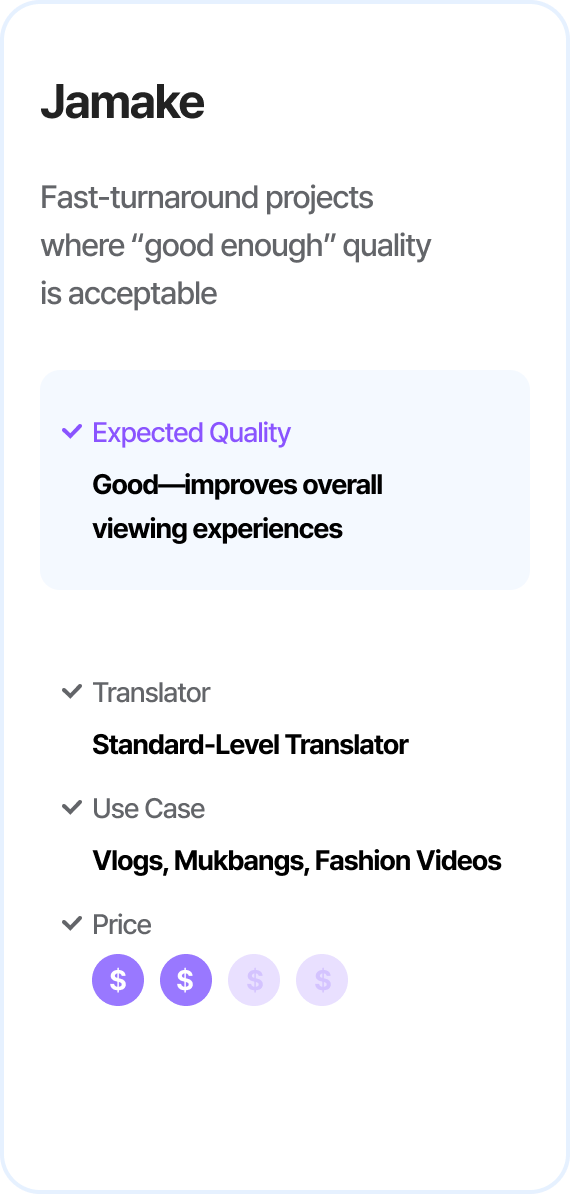Click the purple checkmark beside Expected Quality
The width and height of the screenshot is (570, 1194).
point(72,432)
